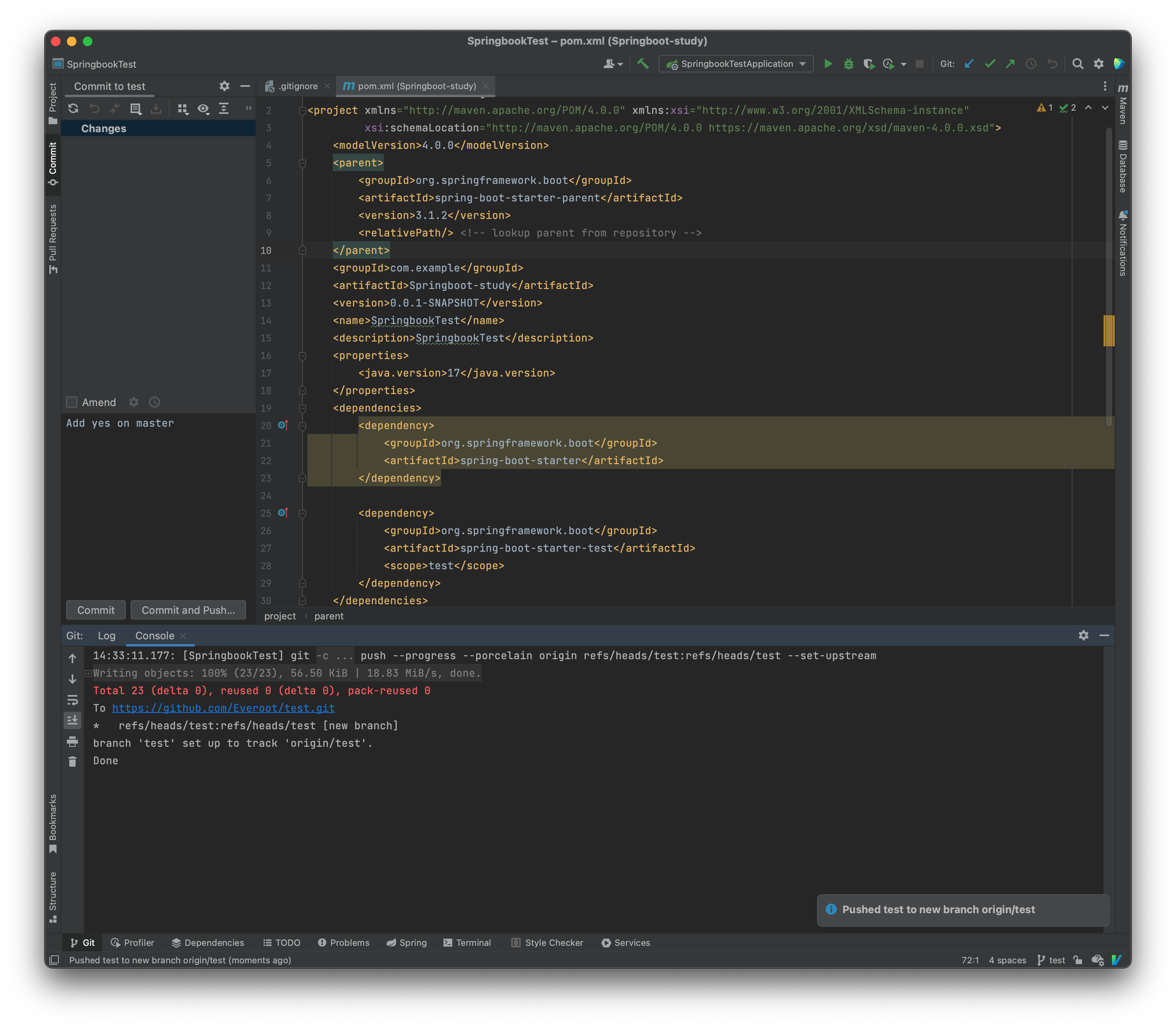The width and height of the screenshot is (1176, 1027).
Task: Push commits using Git green arrow icon
Action: (x=1010, y=64)
